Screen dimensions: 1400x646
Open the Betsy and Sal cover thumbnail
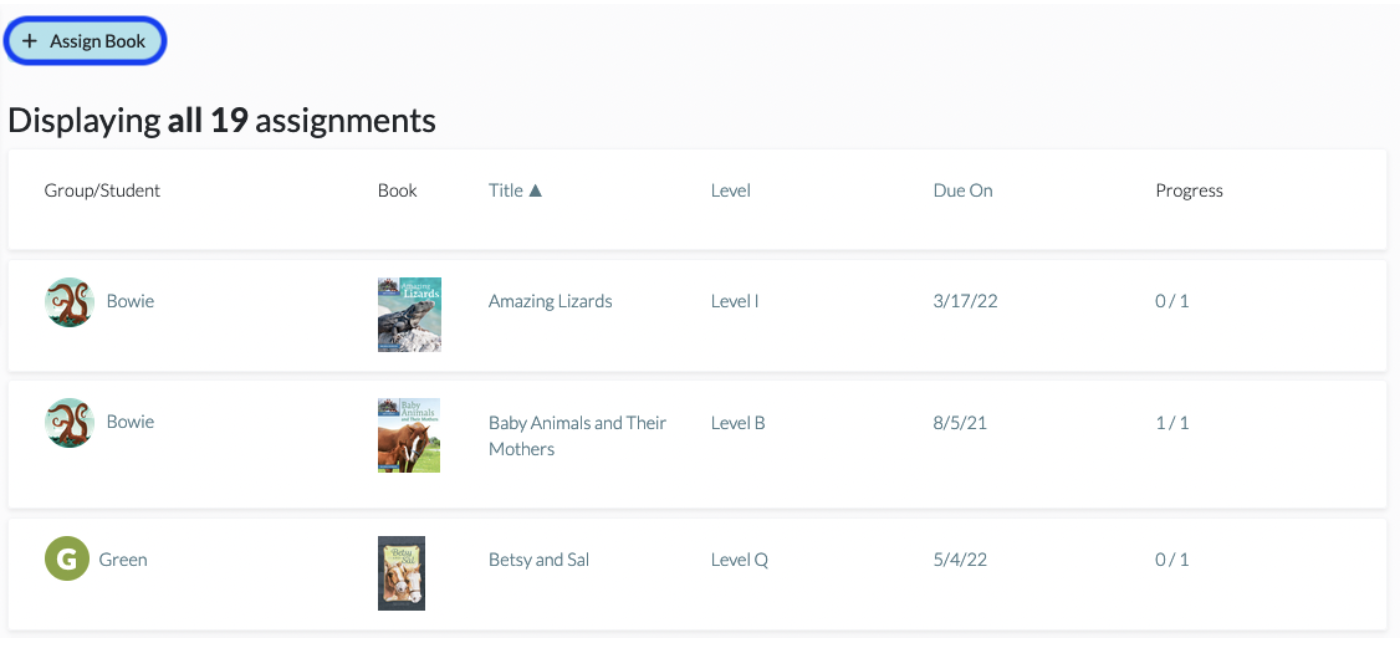point(401,573)
